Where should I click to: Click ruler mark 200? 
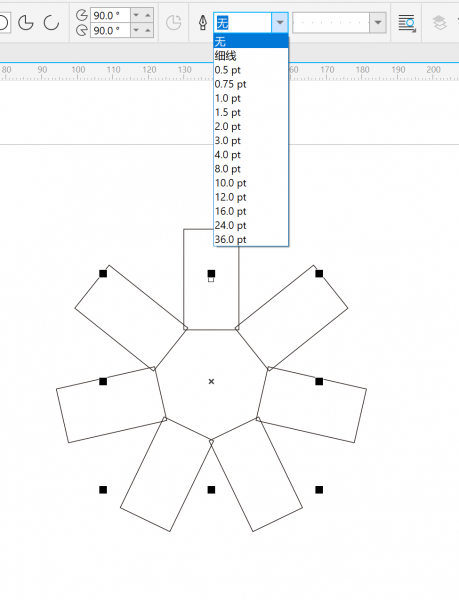[x=434, y=70]
